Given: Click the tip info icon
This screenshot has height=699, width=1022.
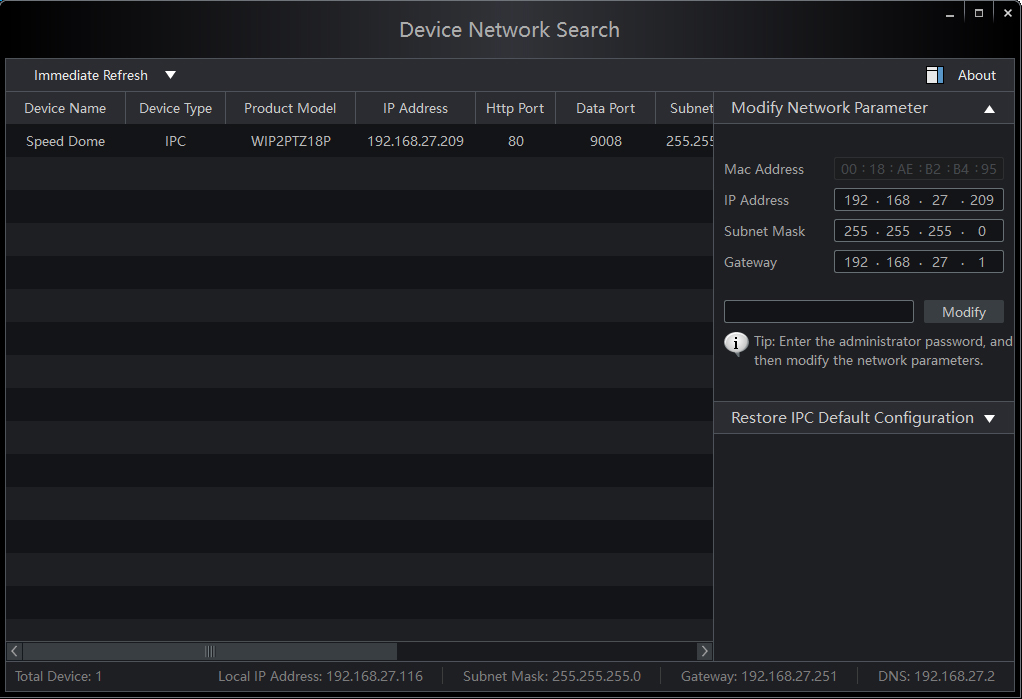Looking at the screenshot, I should pyautogui.click(x=736, y=343).
